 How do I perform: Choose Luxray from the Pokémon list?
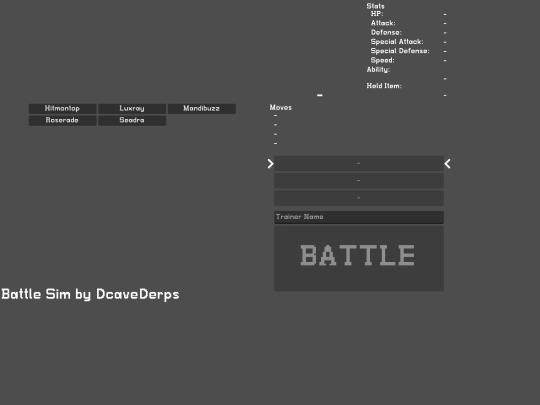(132, 108)
